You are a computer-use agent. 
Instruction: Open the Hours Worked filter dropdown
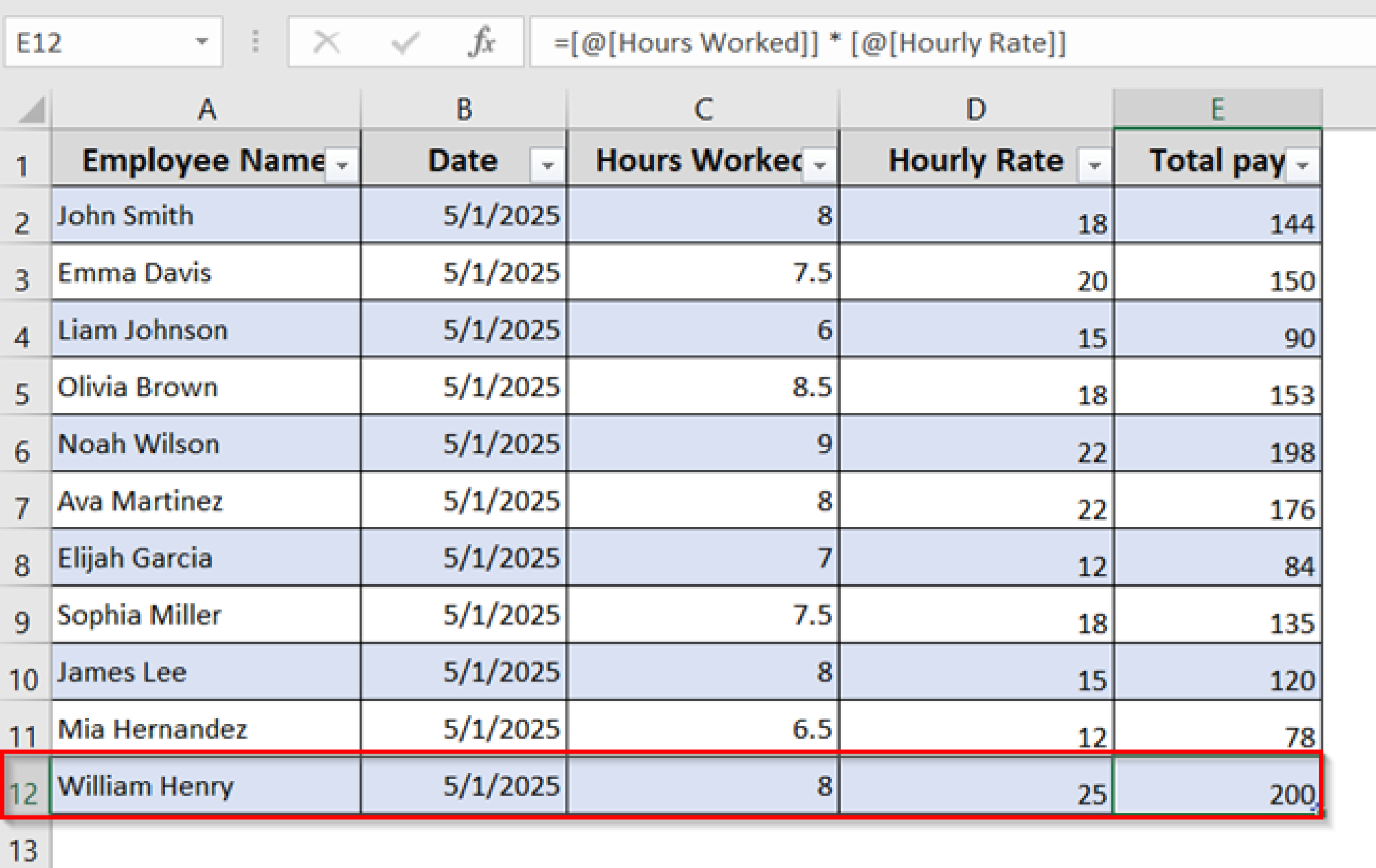point(820,165)
